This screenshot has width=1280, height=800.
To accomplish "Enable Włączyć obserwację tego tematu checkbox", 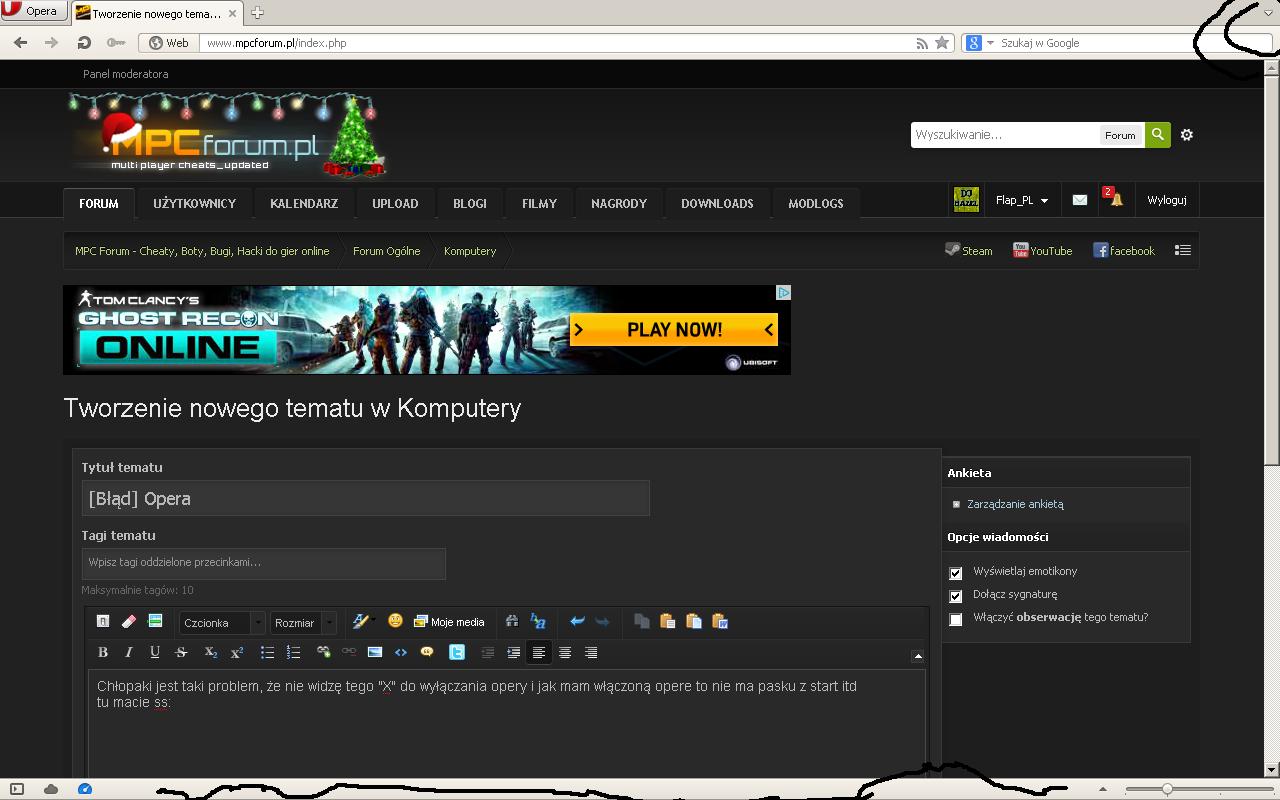I will [x=956, y=619].
